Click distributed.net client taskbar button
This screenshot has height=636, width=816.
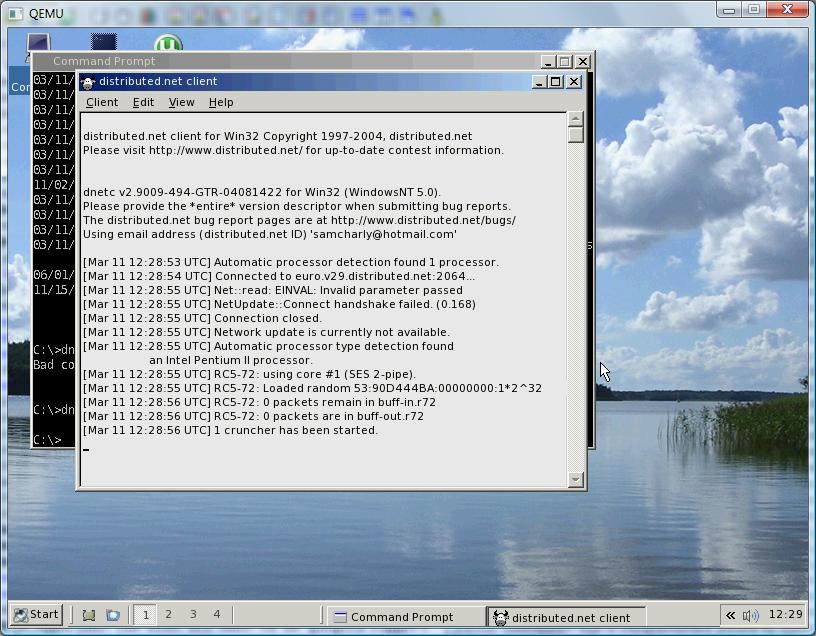pyautogui.click(x=566, y=617)
